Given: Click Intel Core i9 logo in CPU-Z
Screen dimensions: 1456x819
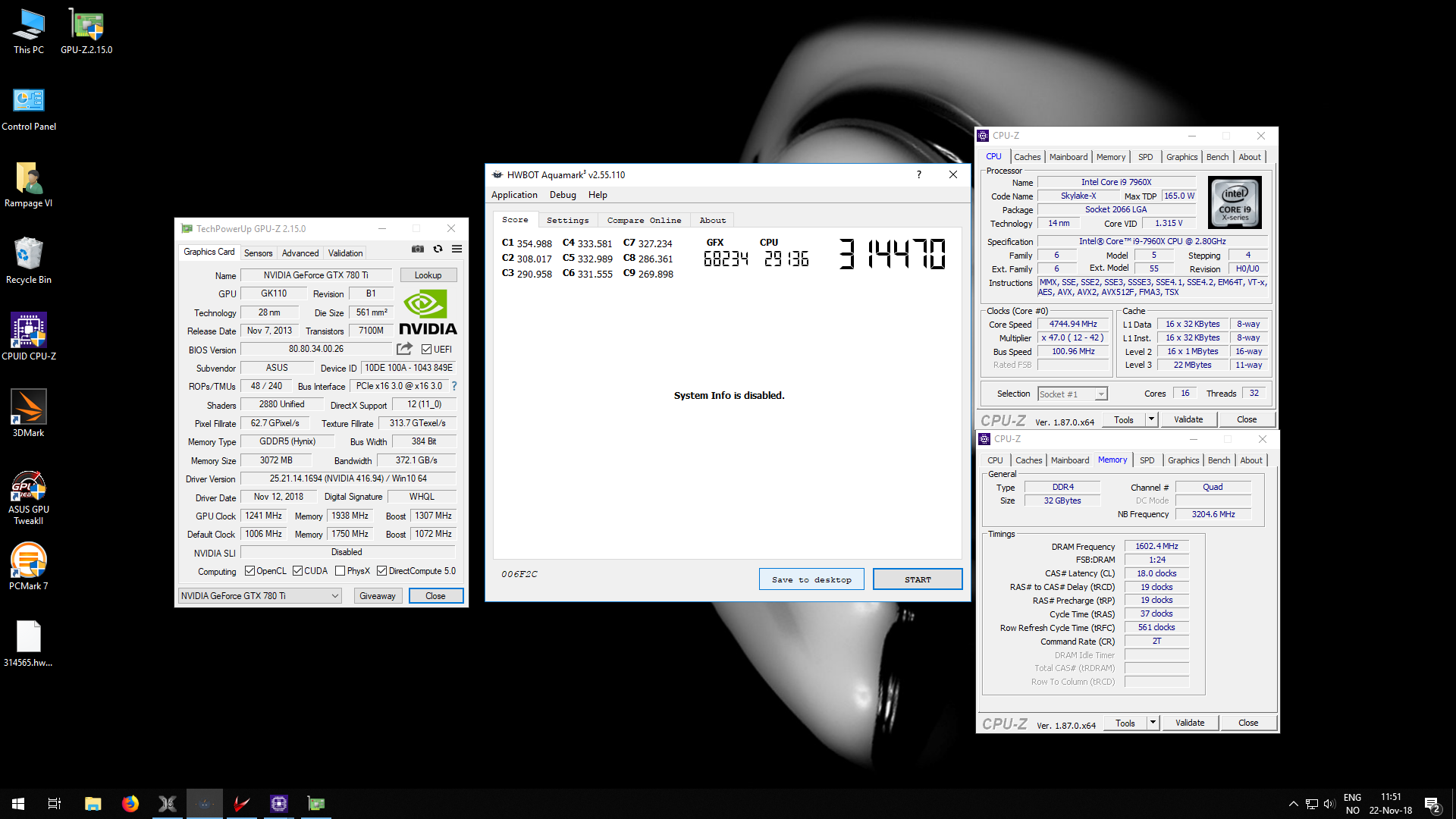Looking at the screenshot, I should click(1235, 202).
